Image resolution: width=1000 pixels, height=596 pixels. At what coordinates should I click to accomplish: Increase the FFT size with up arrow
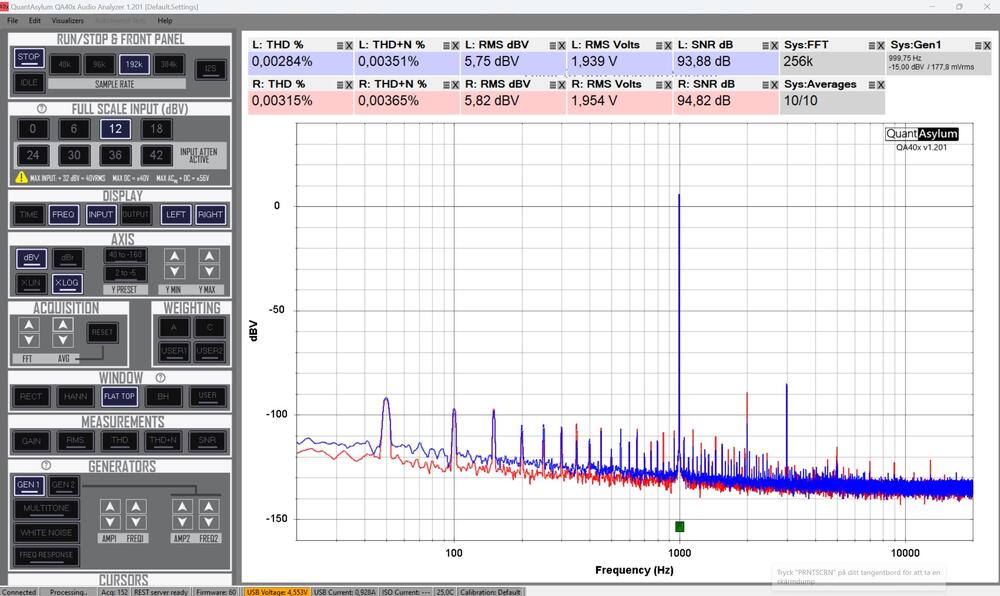pyautogui.click(x=30, y=325)
